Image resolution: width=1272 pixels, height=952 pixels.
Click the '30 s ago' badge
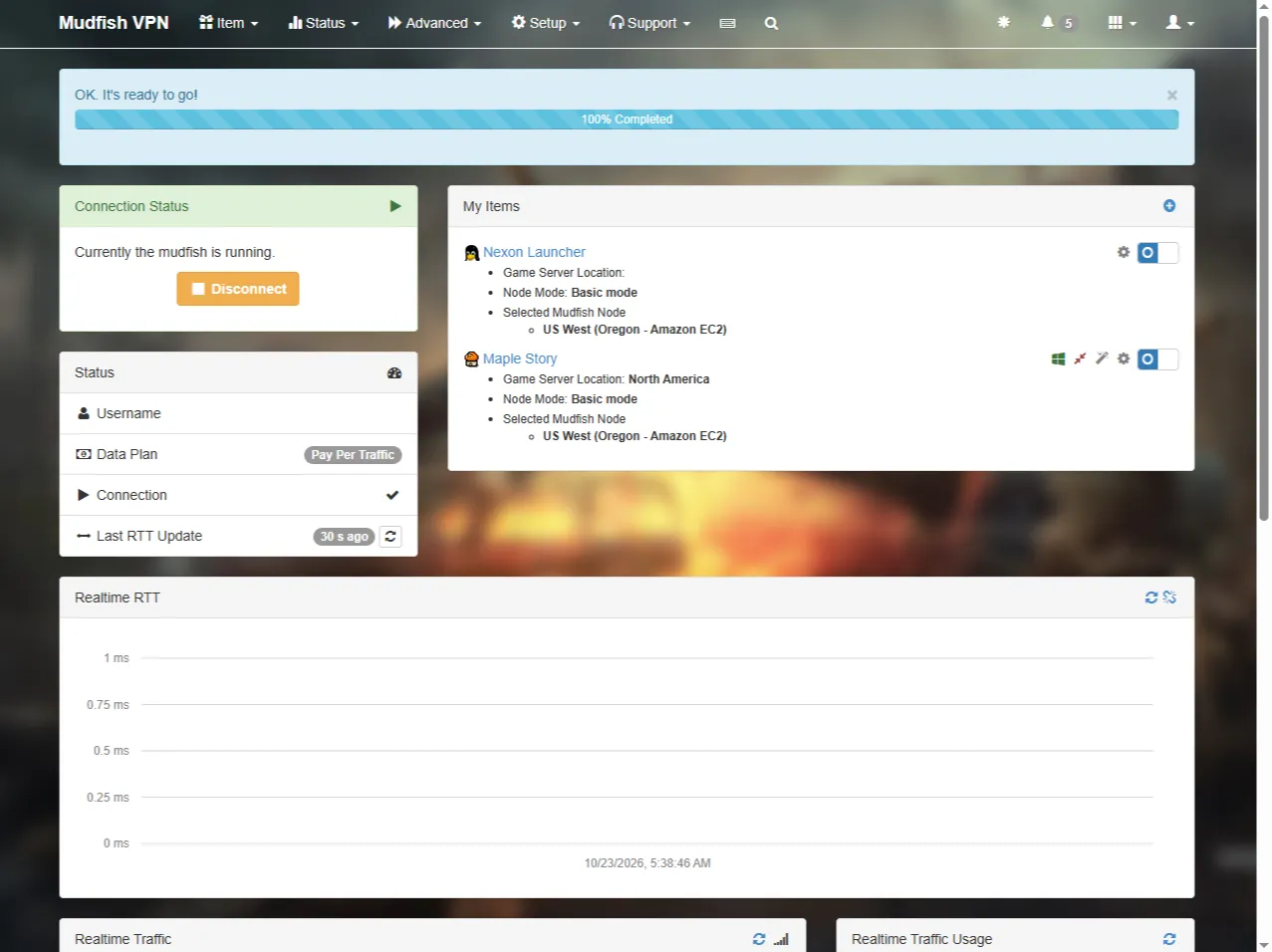[x=345, y=537]
